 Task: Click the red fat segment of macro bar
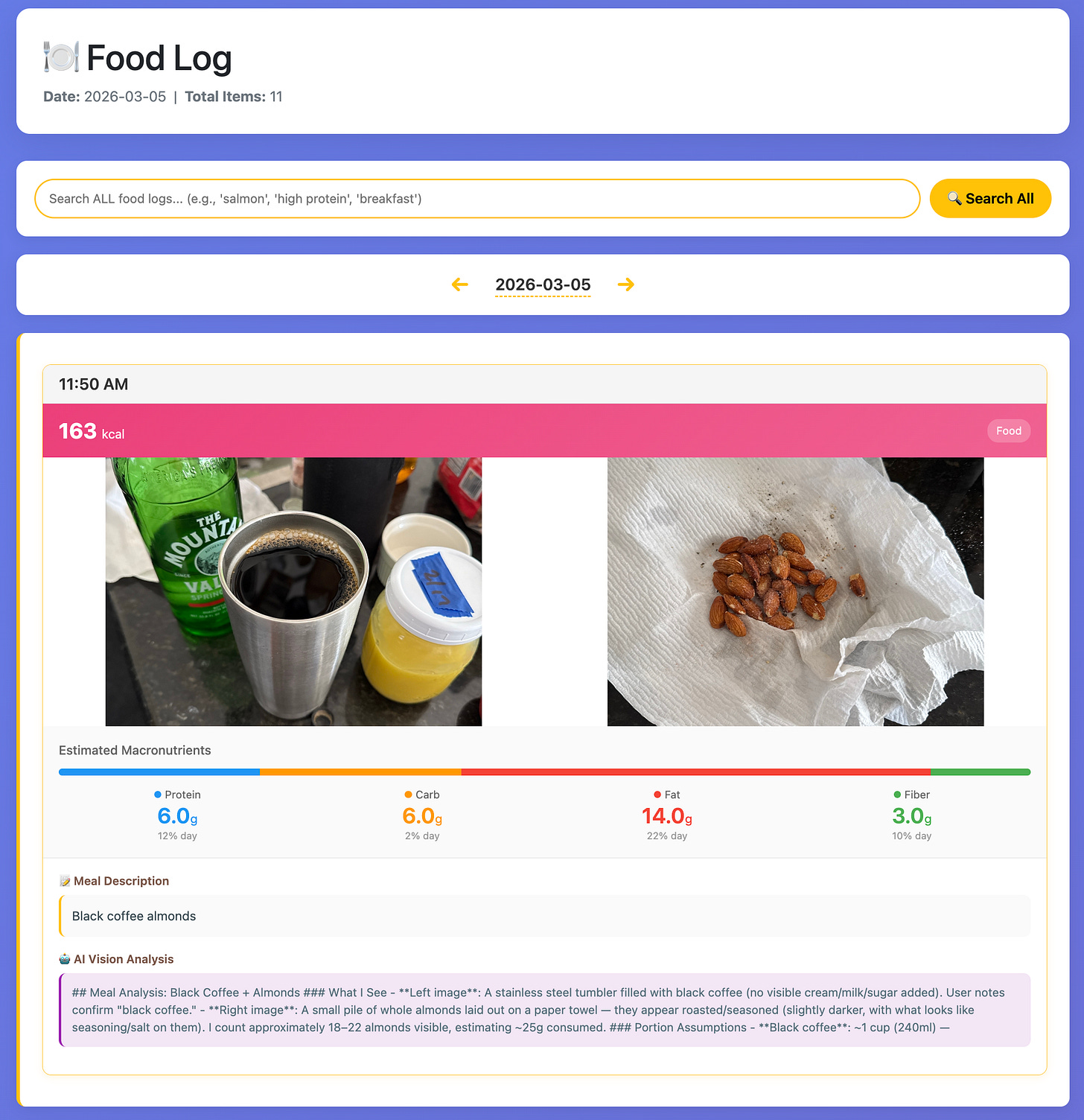[695, 772]
